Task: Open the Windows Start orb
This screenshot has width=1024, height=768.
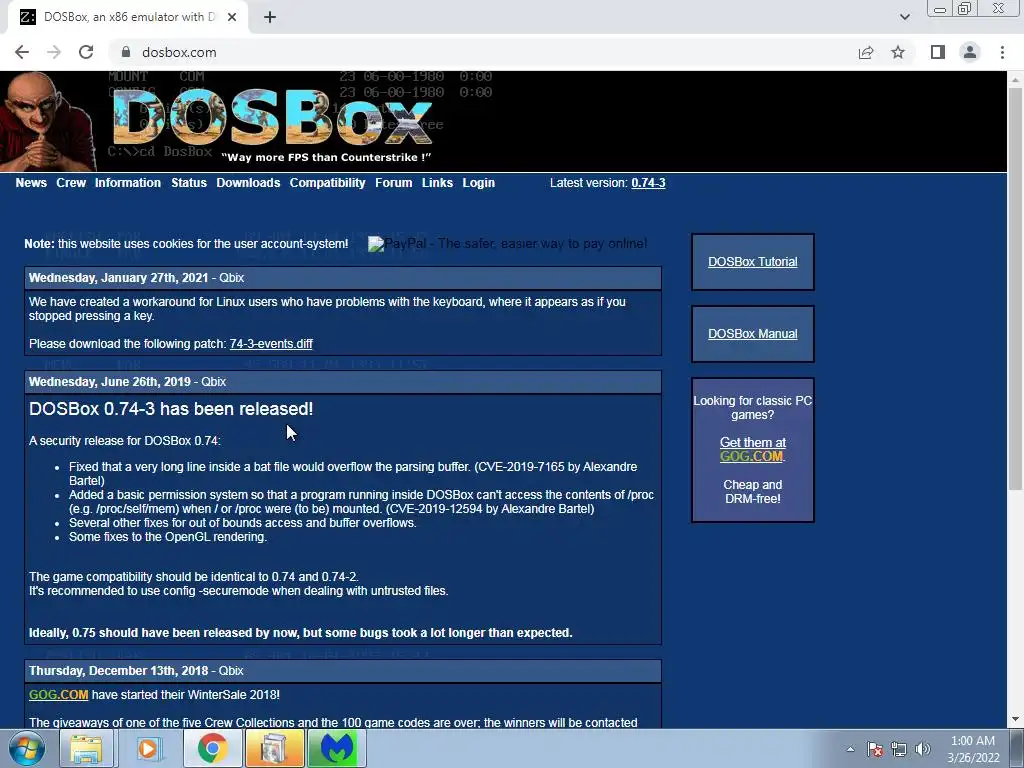Action: [x=26, y=748]
